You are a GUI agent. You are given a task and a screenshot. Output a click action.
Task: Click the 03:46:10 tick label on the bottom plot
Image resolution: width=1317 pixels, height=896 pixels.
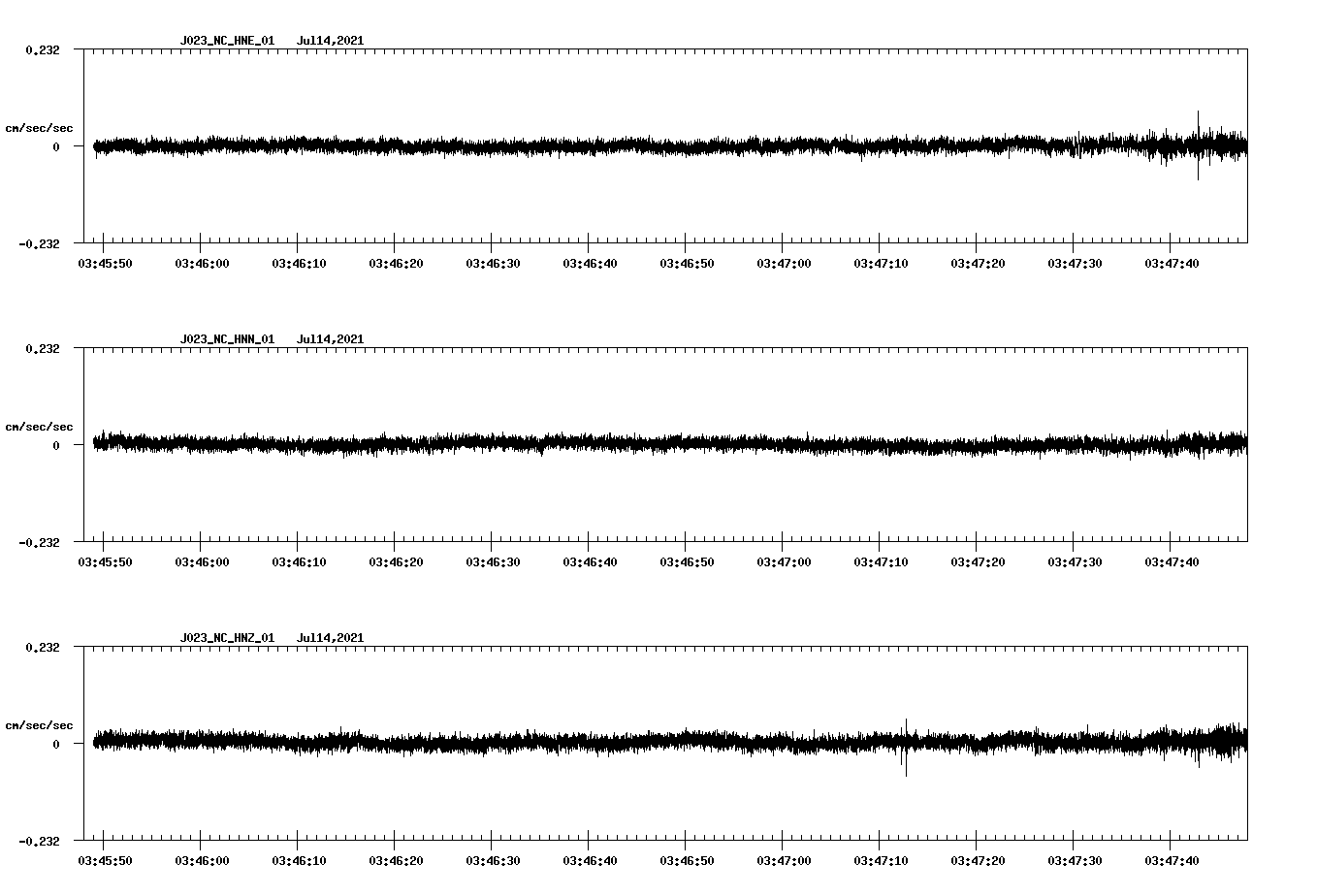coord(301,859)
